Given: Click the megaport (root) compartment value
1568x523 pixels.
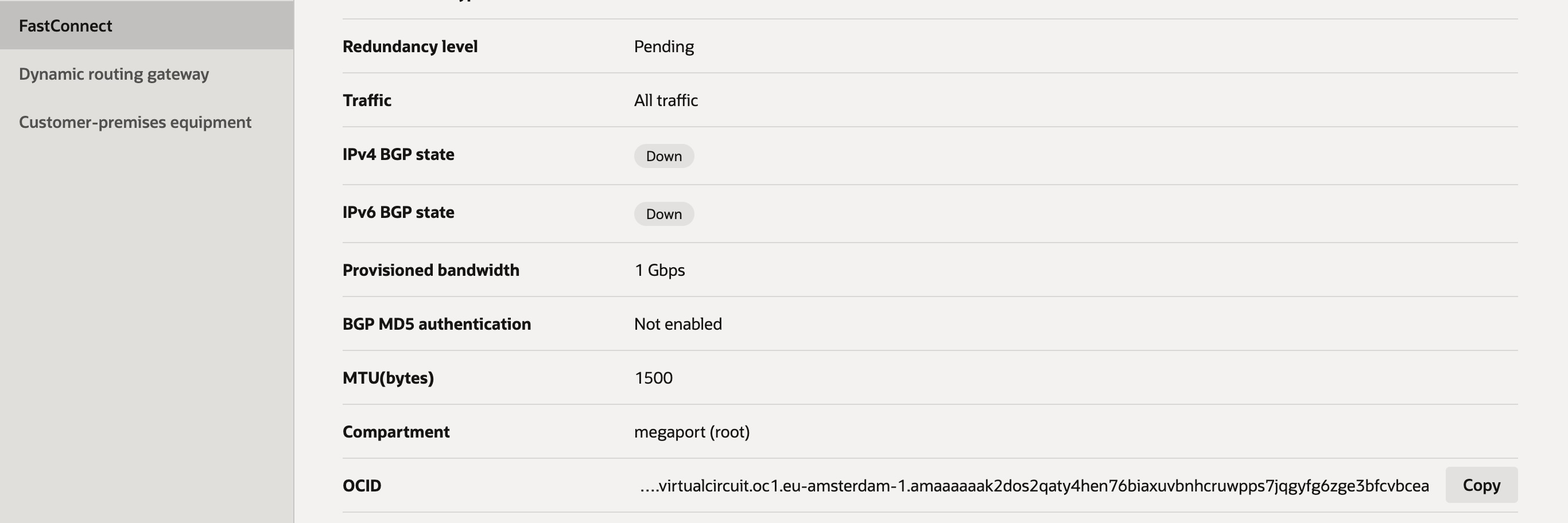Looking at the screenshot, I should [x=692, y=432].
